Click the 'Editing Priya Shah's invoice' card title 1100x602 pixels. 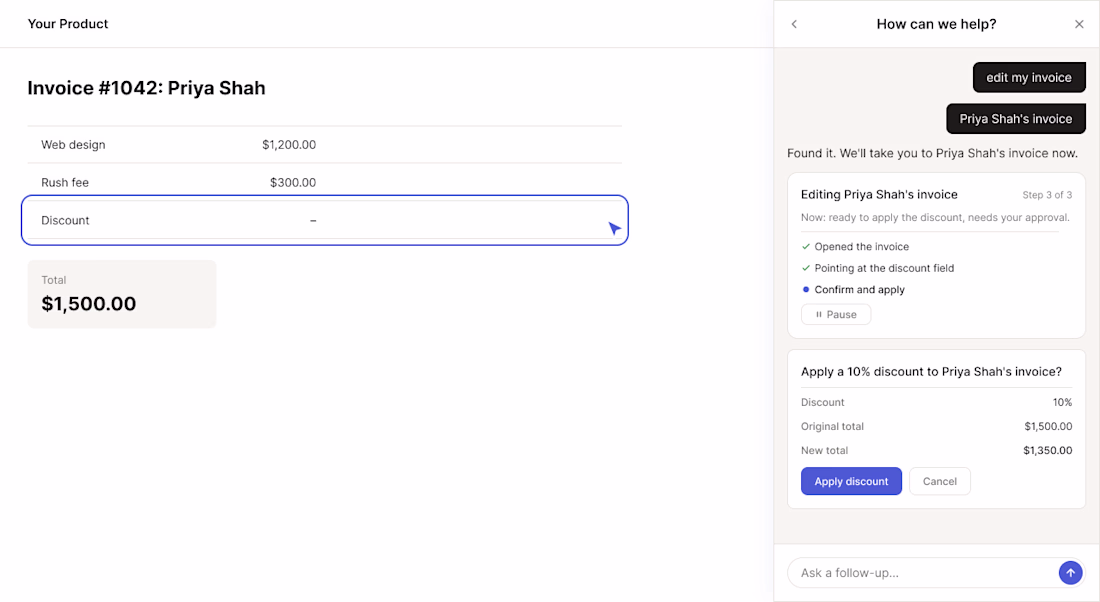[x=879, y=194]
